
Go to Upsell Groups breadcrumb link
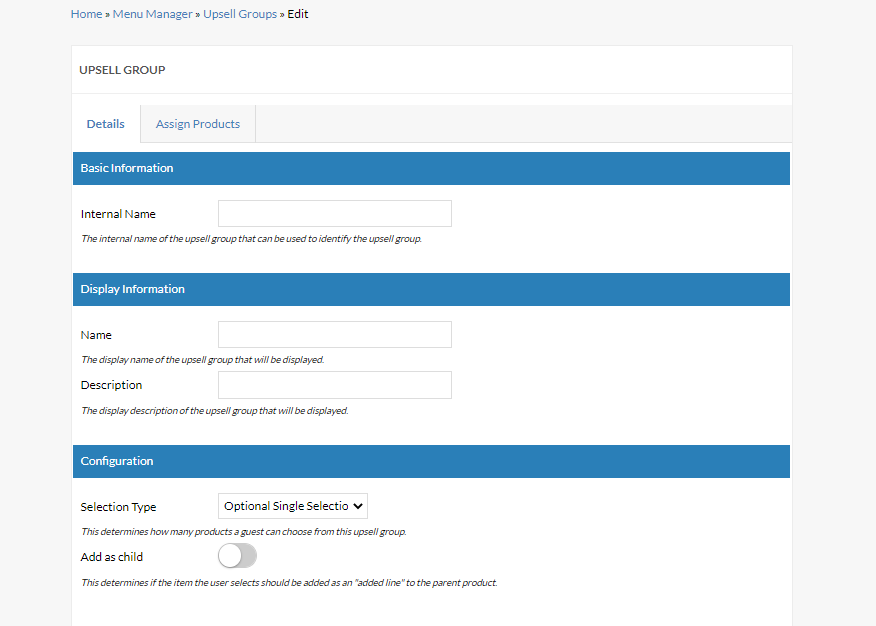[239, 13]
